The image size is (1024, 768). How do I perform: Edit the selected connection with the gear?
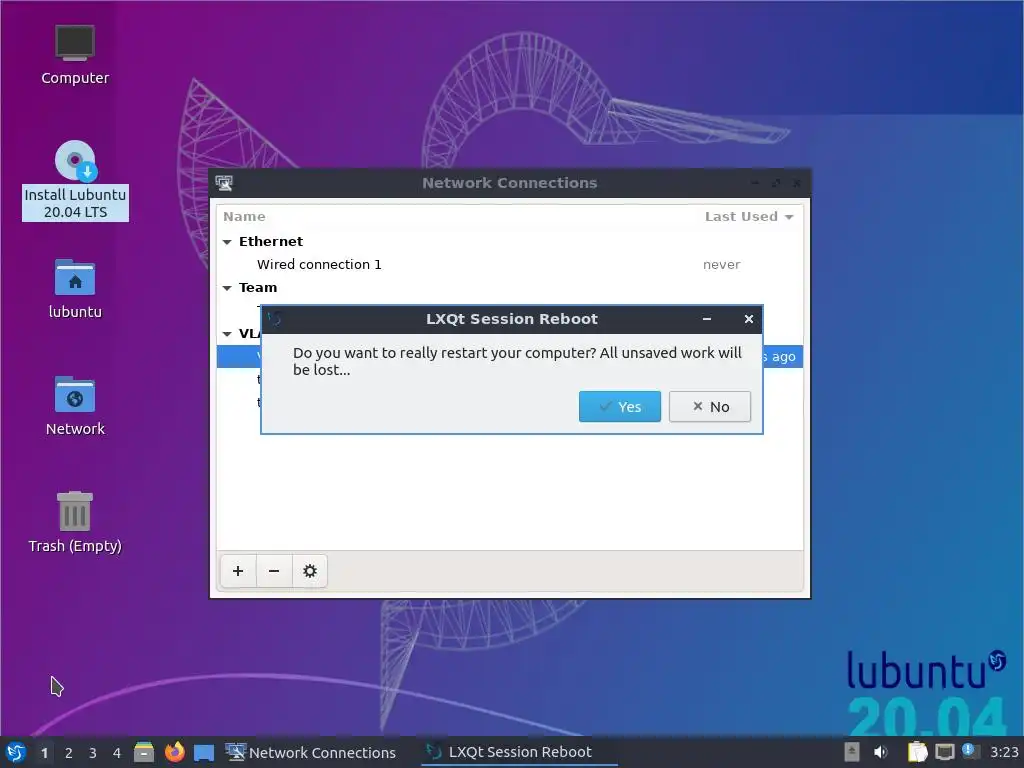coord(310,571)
